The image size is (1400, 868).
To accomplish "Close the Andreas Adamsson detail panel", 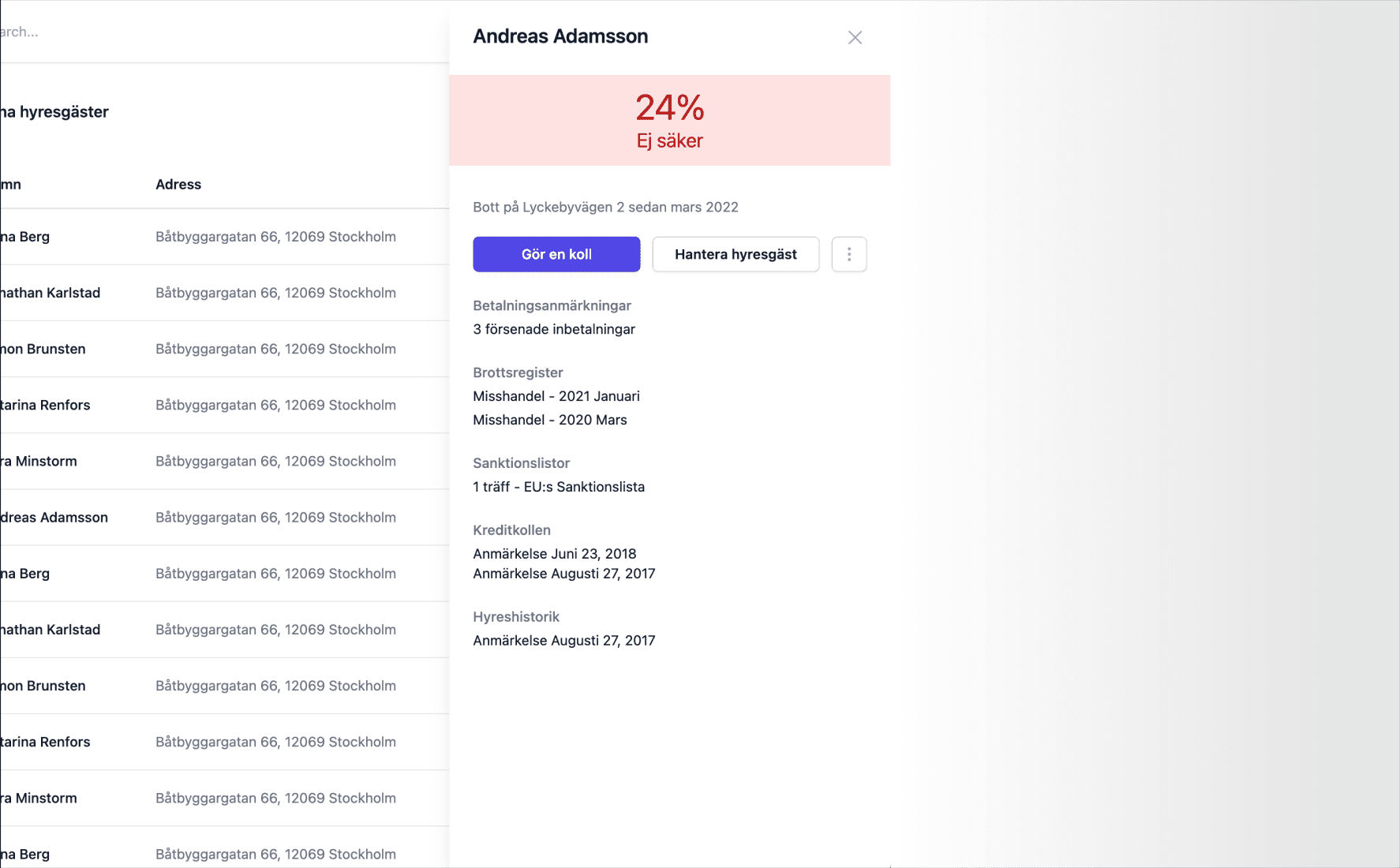I will coord(855,37).
